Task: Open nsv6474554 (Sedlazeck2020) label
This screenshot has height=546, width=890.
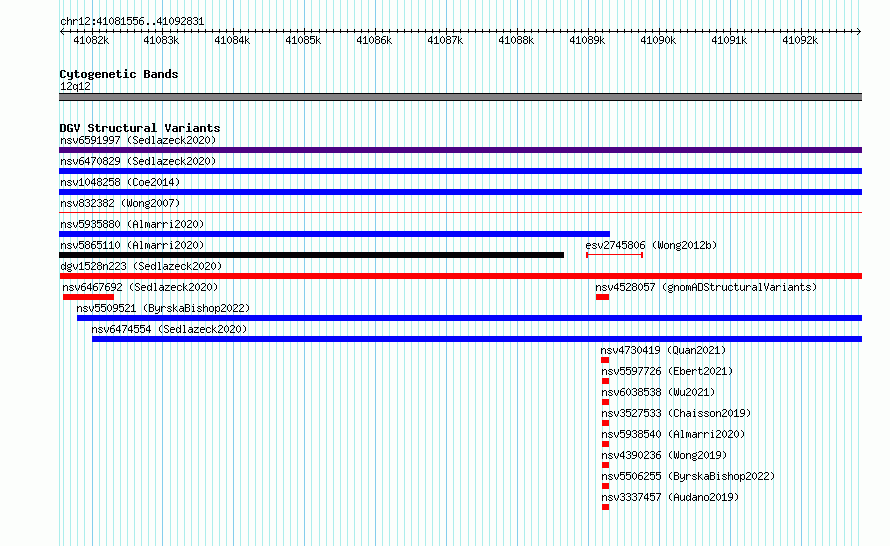Action: coord(169,329)
